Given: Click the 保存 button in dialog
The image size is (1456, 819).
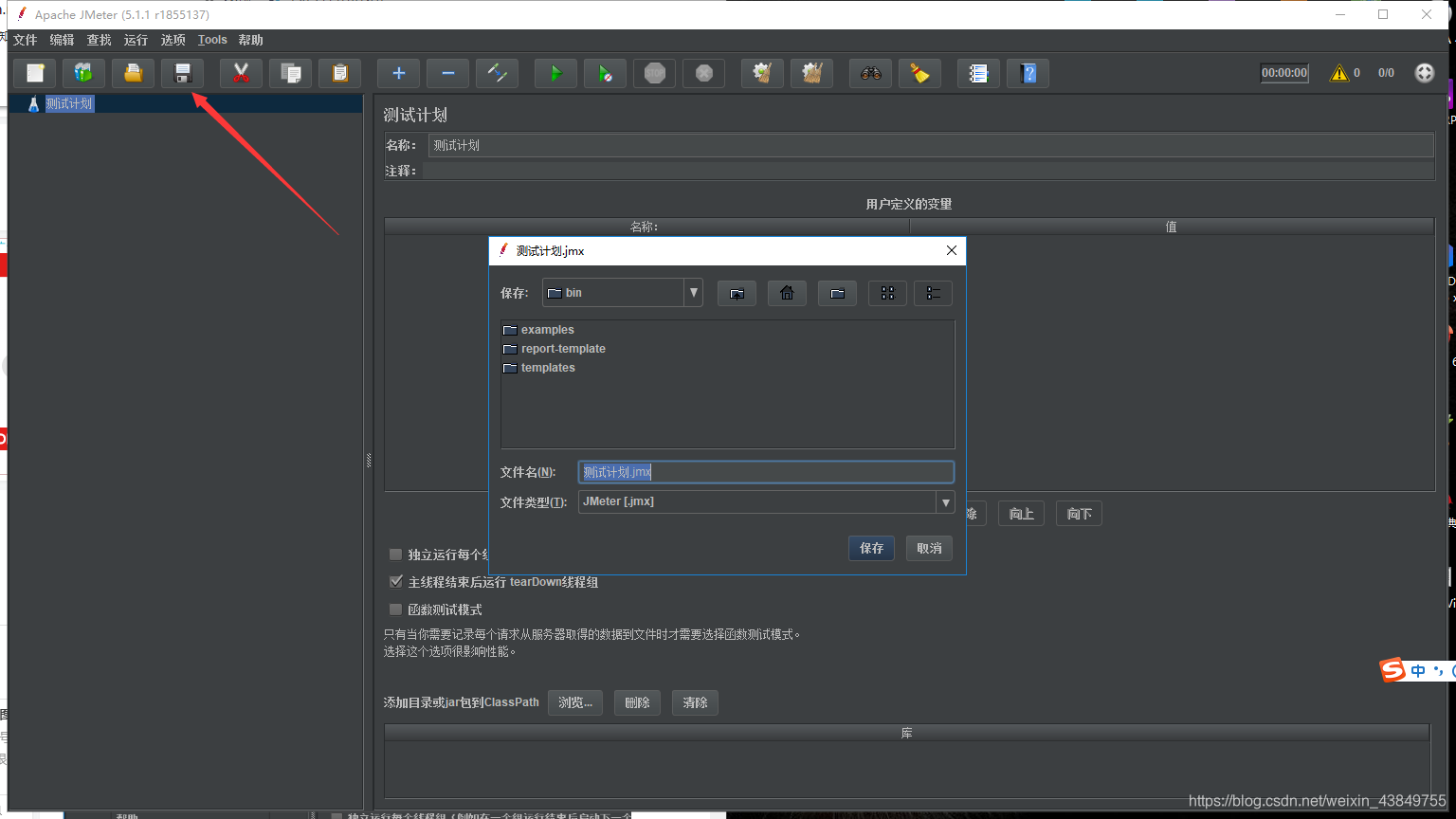Looking at the screenshot, I should pos(871,548).
